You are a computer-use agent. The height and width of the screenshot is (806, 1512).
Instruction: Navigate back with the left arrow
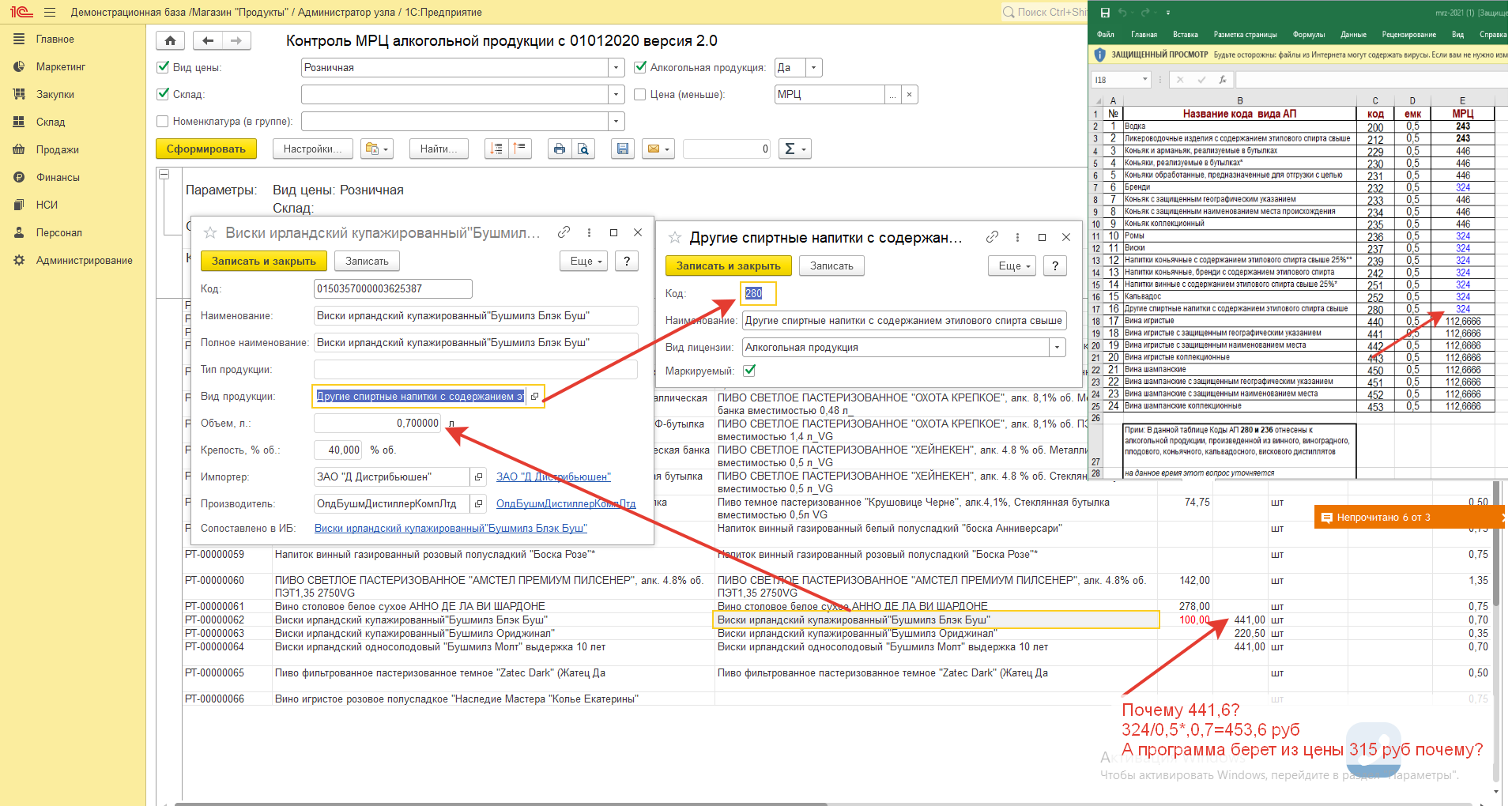click(x=208, y=40)
